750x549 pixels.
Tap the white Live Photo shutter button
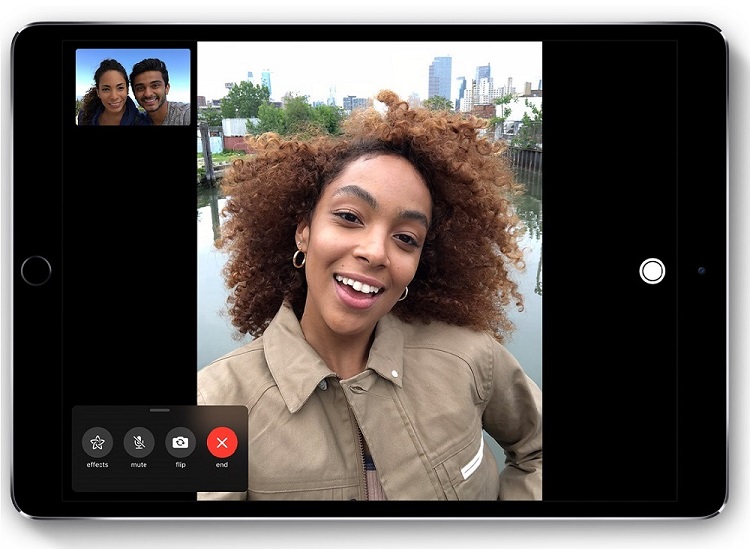tap(652, 271)
